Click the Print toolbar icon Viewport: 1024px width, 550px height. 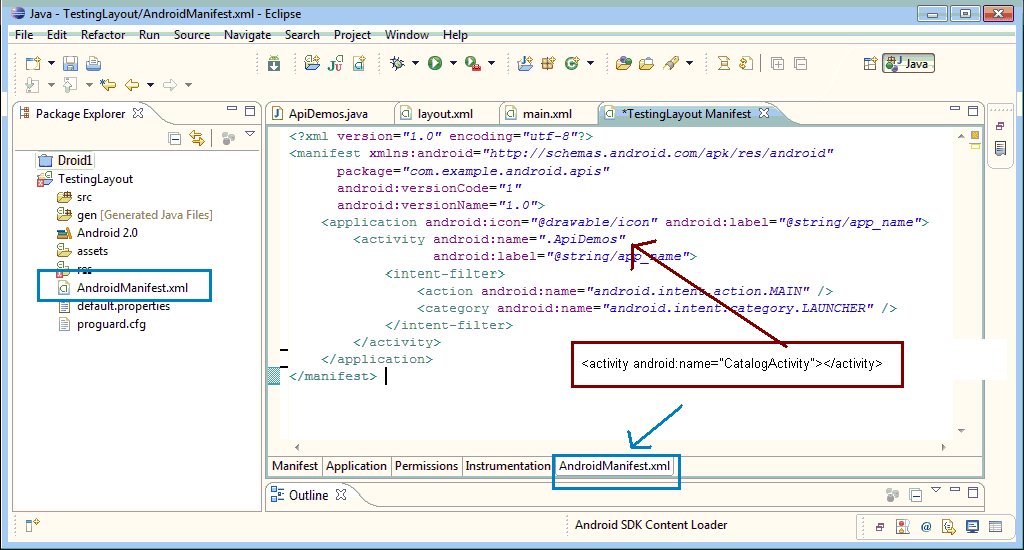(x=93, y=63)
